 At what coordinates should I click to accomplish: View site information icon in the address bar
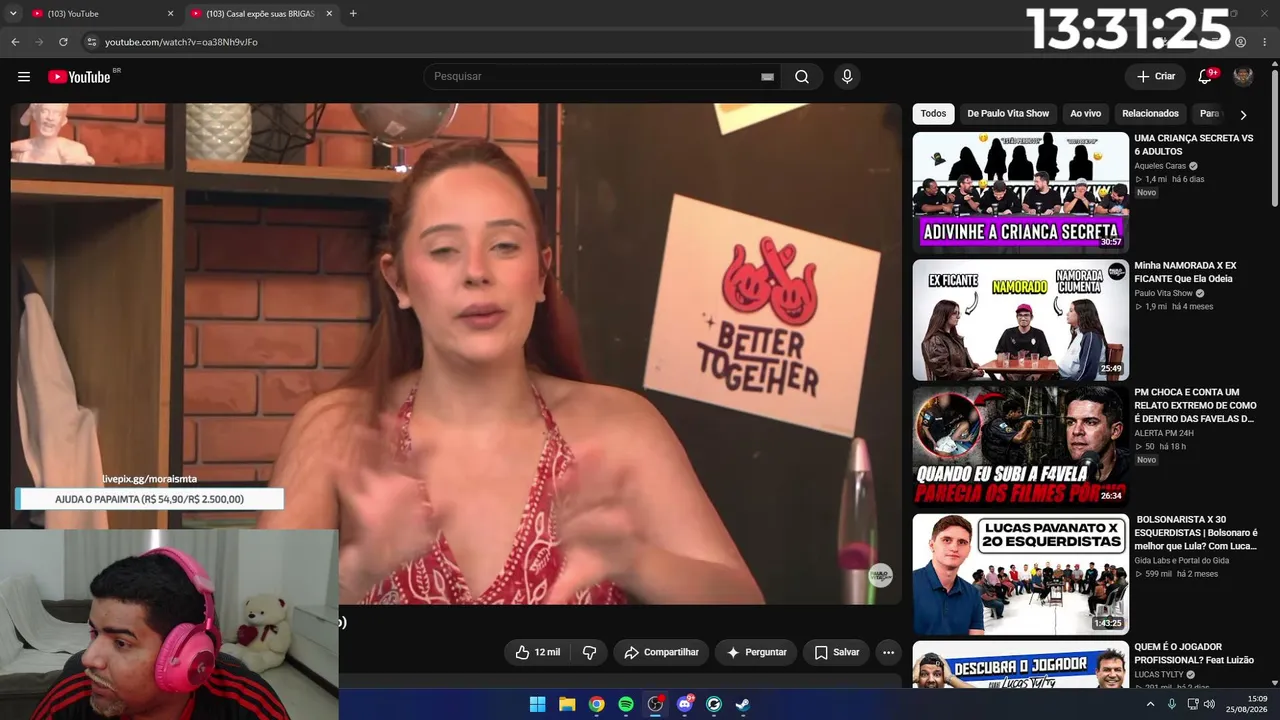pos(91,42)
